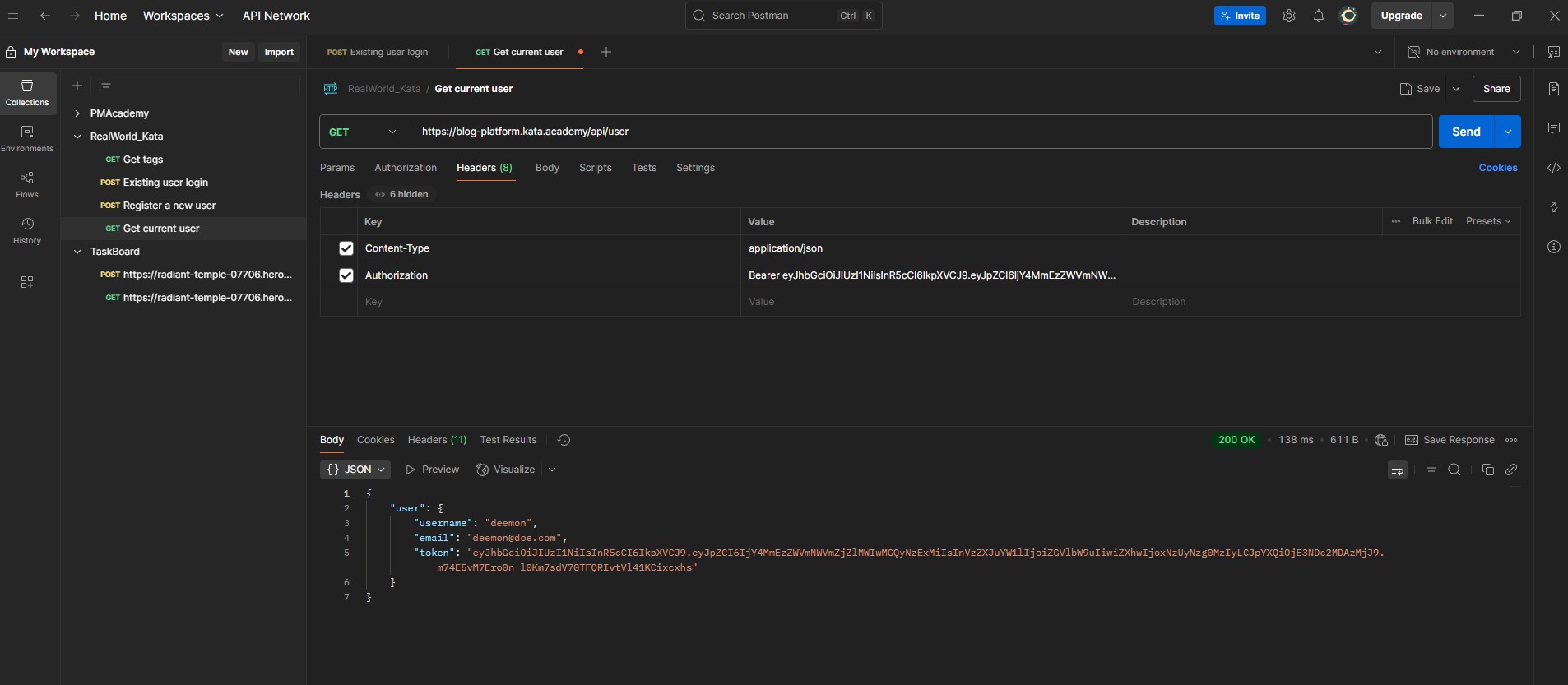Open the Save options dropdown arrow
This screenshot has width=1568, height=685.
point(1456,89)
